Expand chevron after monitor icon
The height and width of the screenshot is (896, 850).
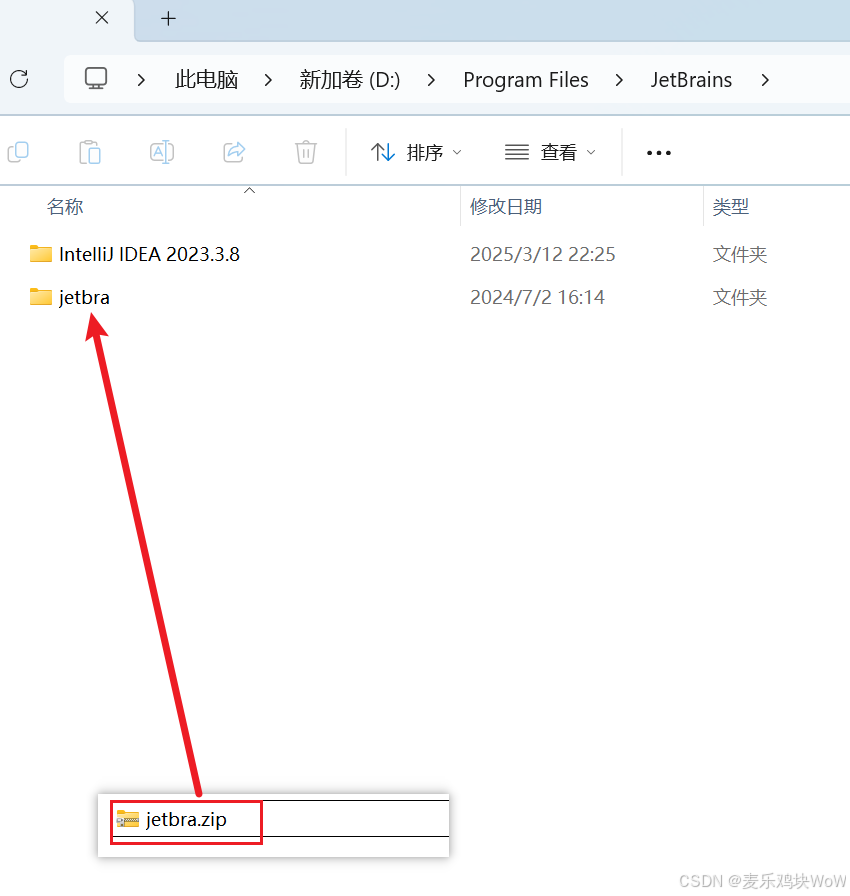[x=141, y=80]
